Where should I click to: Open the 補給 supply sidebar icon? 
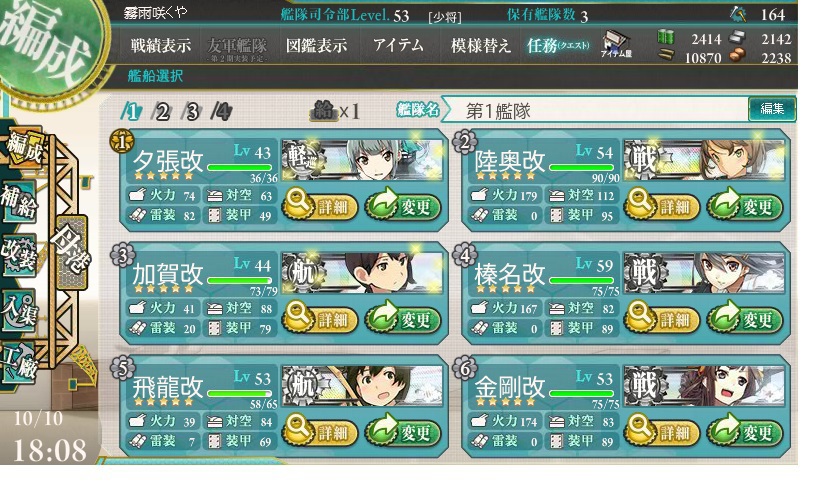click(19, 202)
